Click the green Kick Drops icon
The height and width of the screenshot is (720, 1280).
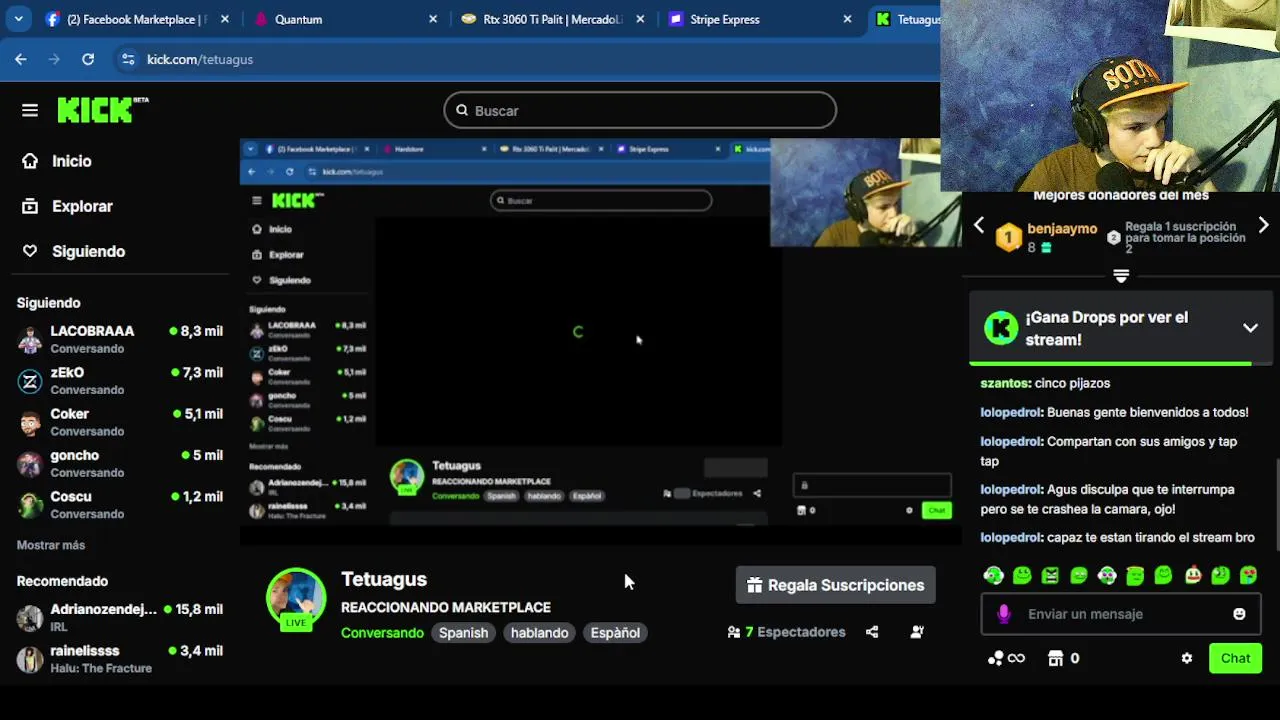point(1001,328)
